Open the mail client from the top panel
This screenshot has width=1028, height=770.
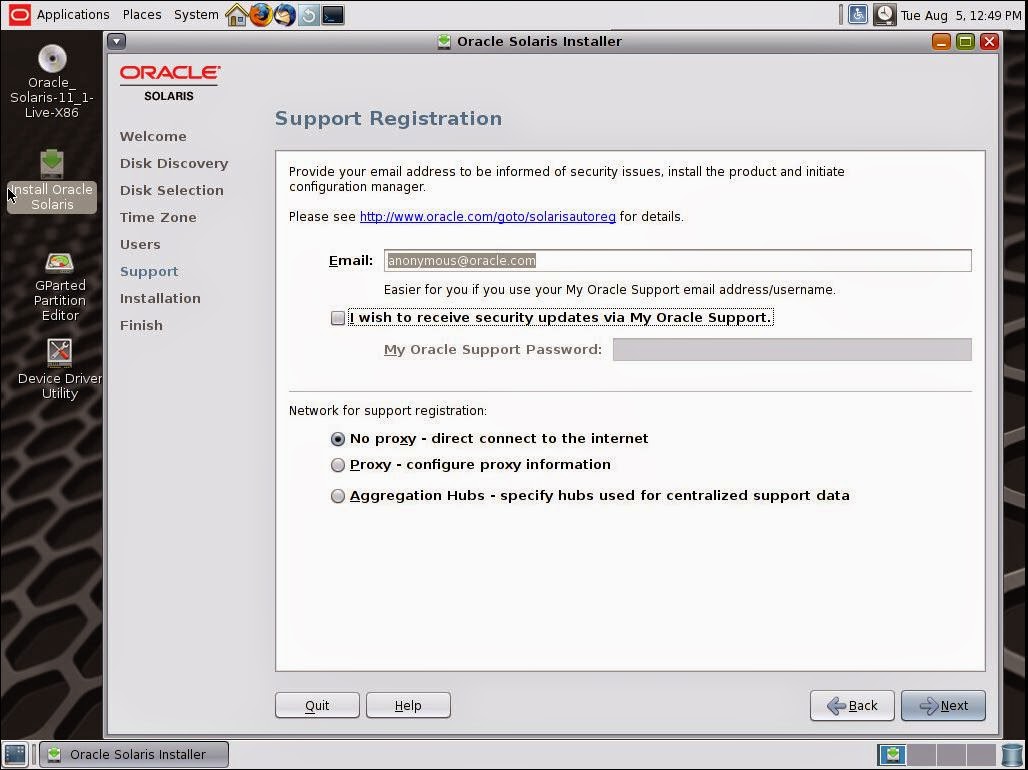tap(283, 14)
